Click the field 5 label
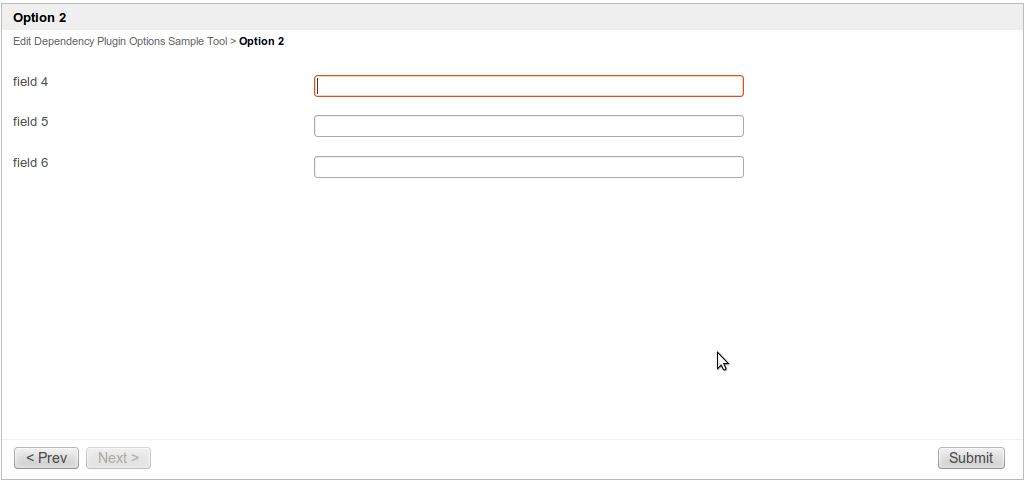Image resolution: width=1030 pixels, height=483 pixels. tap(31, 122)
